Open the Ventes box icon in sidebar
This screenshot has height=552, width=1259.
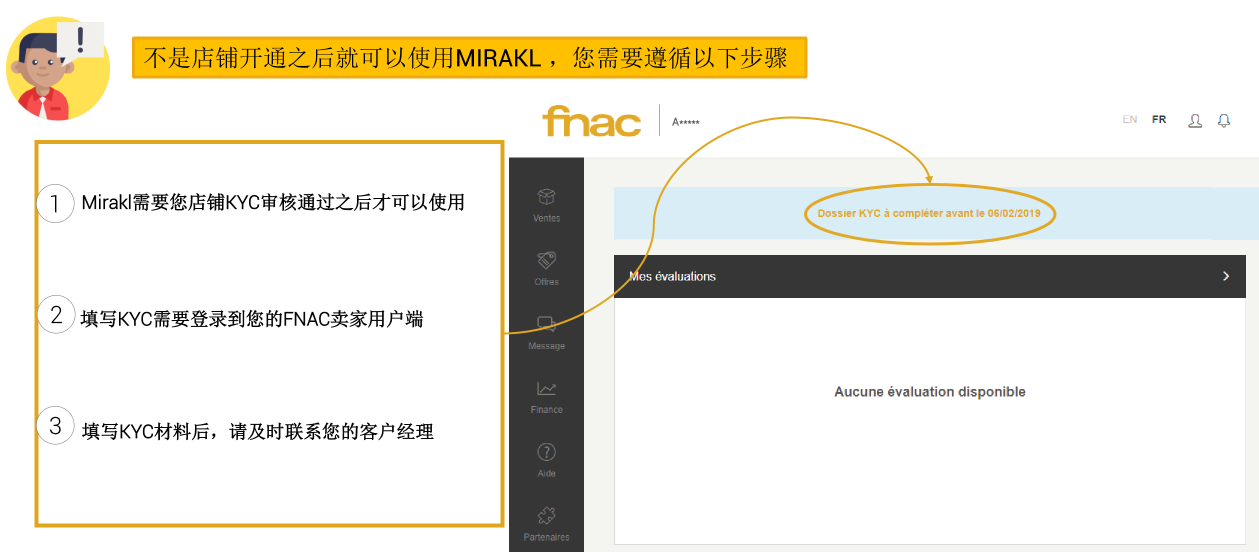[546, 197]
